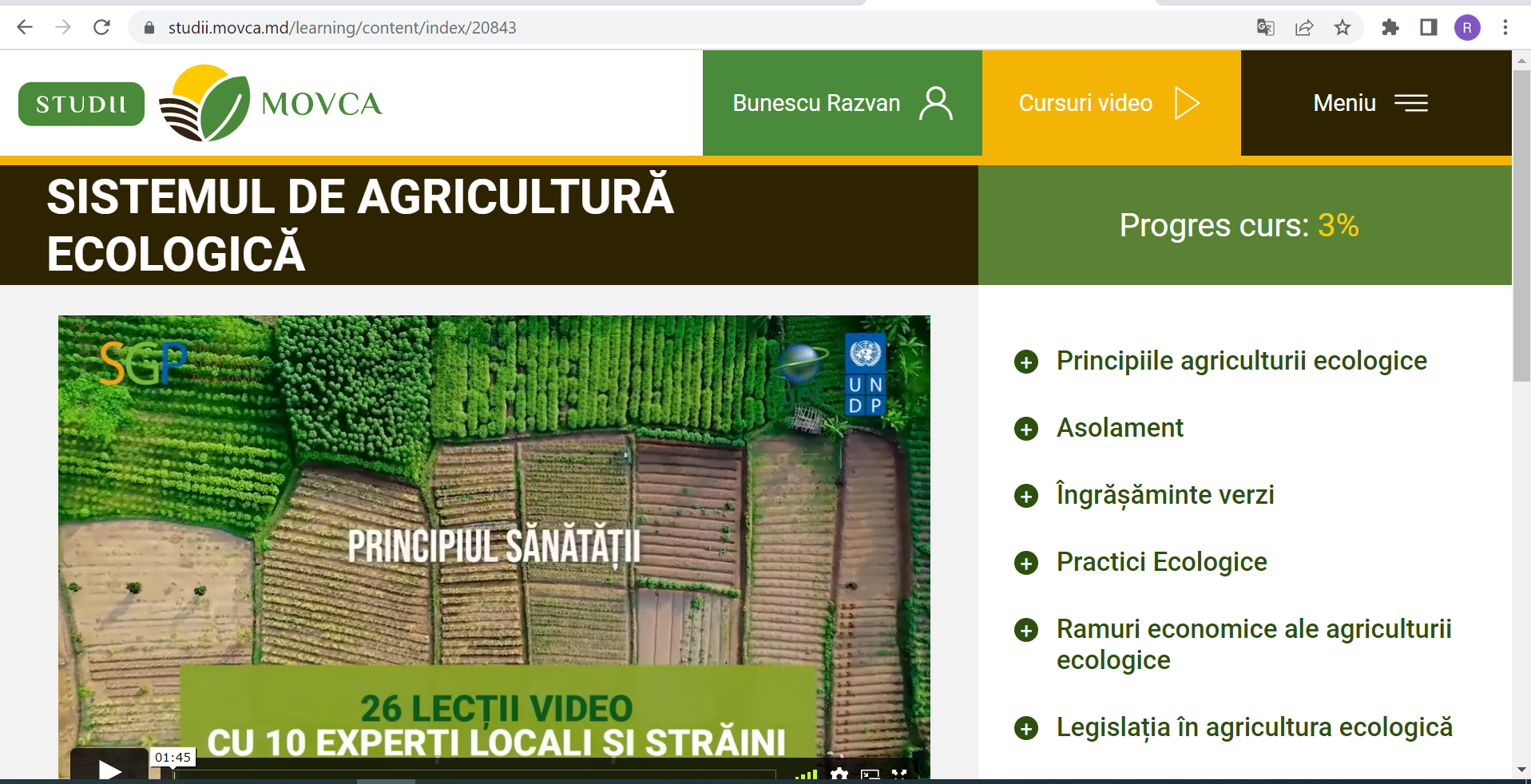Image resolution: width=1531 pixels, height=784 pixels.
Task: Click the Îngrășăminte verzi link
Action: (1164, 495)
